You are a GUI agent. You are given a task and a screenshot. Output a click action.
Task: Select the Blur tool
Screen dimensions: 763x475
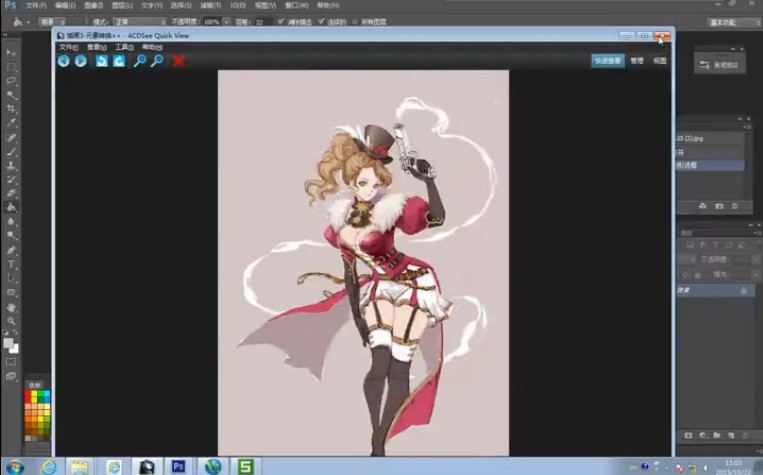pyautogui.click(x=11, y=221)
